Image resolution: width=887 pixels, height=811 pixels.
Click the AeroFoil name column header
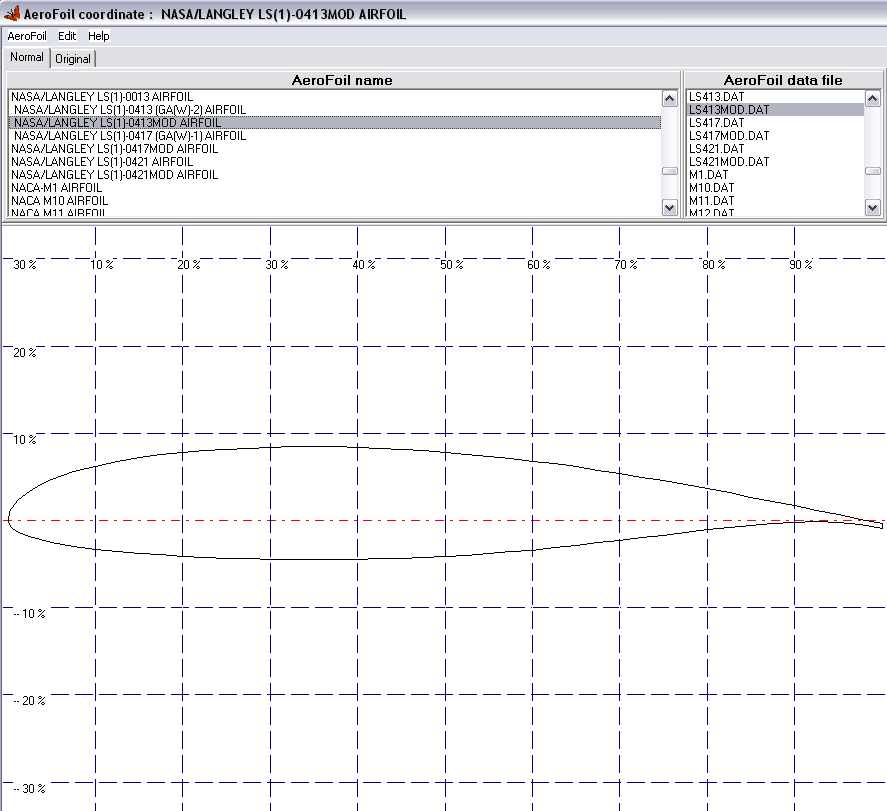click(x=341, y=80)
